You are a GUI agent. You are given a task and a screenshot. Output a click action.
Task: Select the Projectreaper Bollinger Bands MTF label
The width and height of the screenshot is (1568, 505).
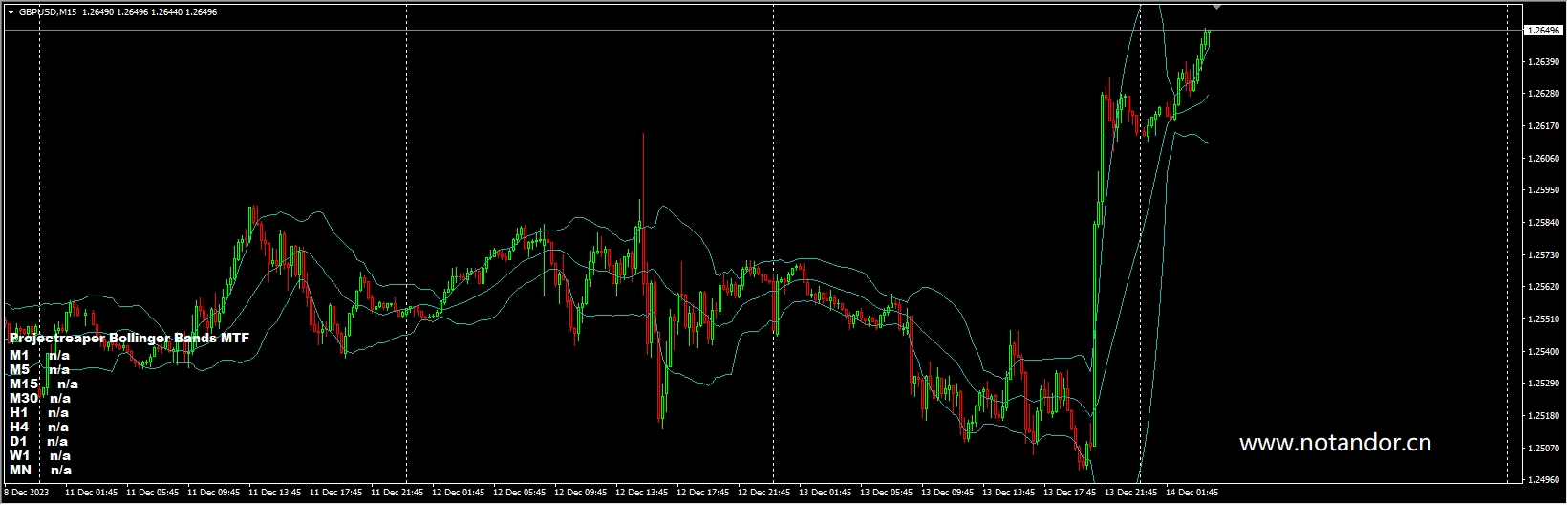(129, 339)
